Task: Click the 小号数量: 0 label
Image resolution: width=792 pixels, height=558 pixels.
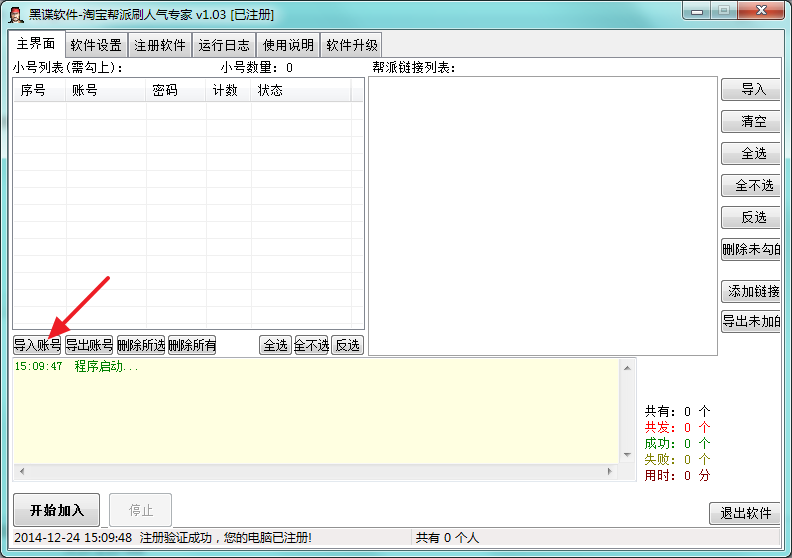Action: point(257,68)
